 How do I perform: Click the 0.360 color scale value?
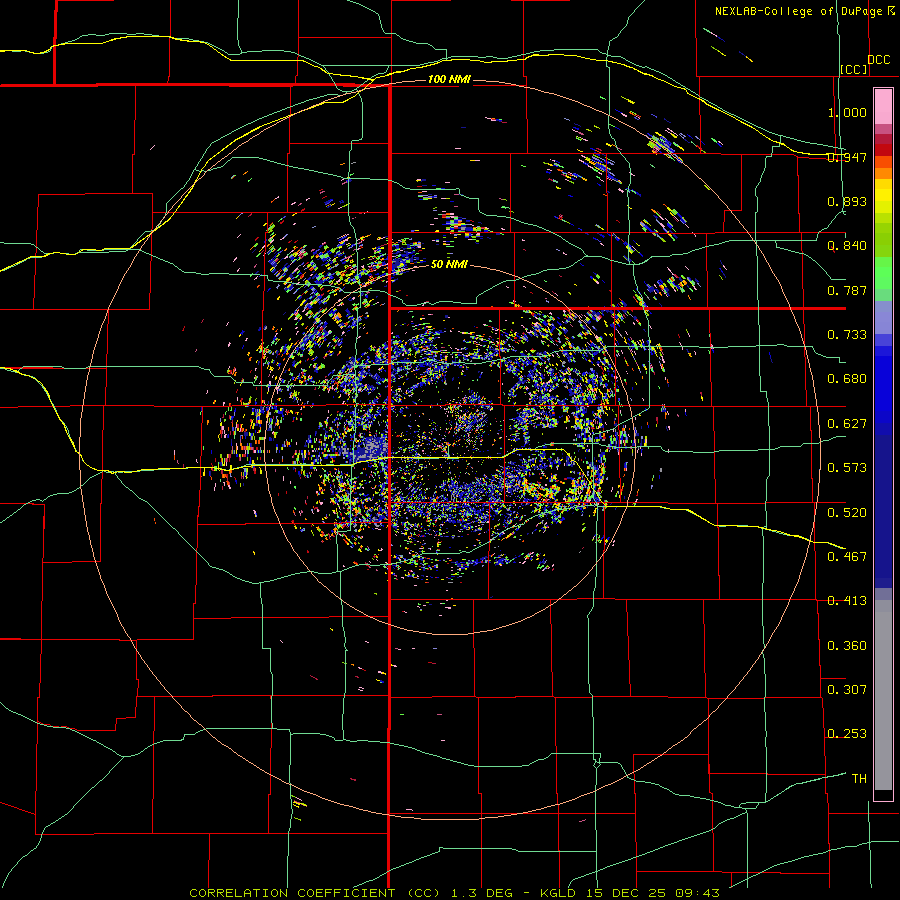point(847,646)
